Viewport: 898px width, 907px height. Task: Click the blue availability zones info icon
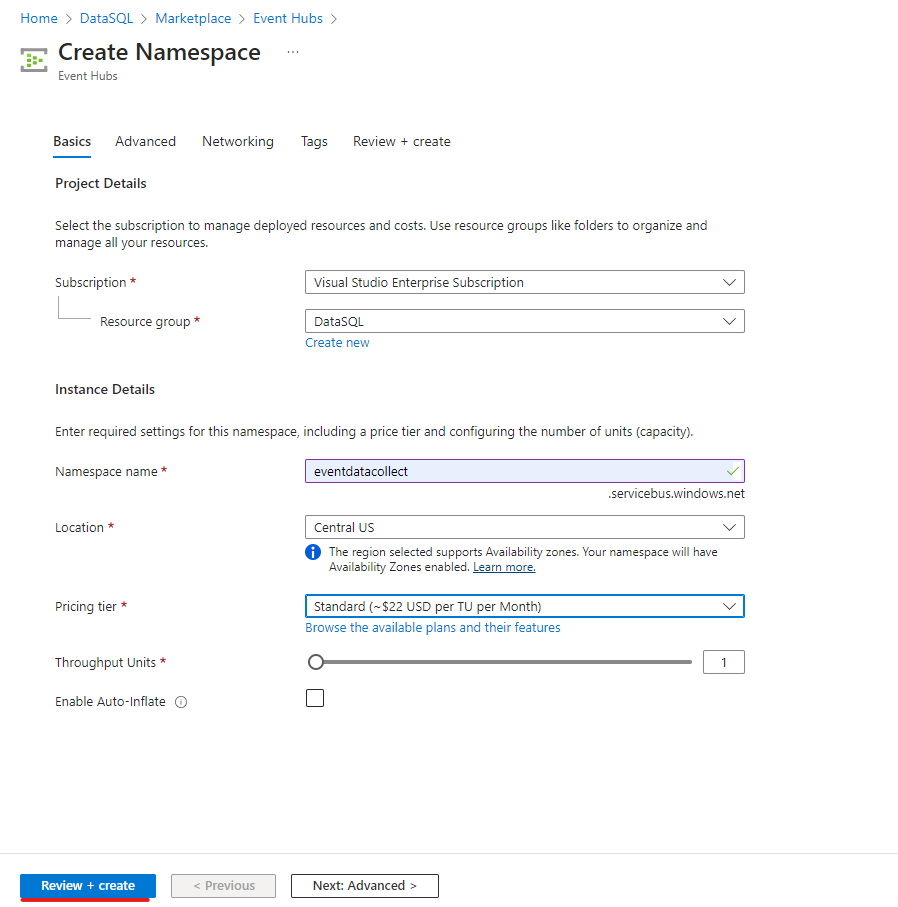pyautogui.click(x=313, y=552)
